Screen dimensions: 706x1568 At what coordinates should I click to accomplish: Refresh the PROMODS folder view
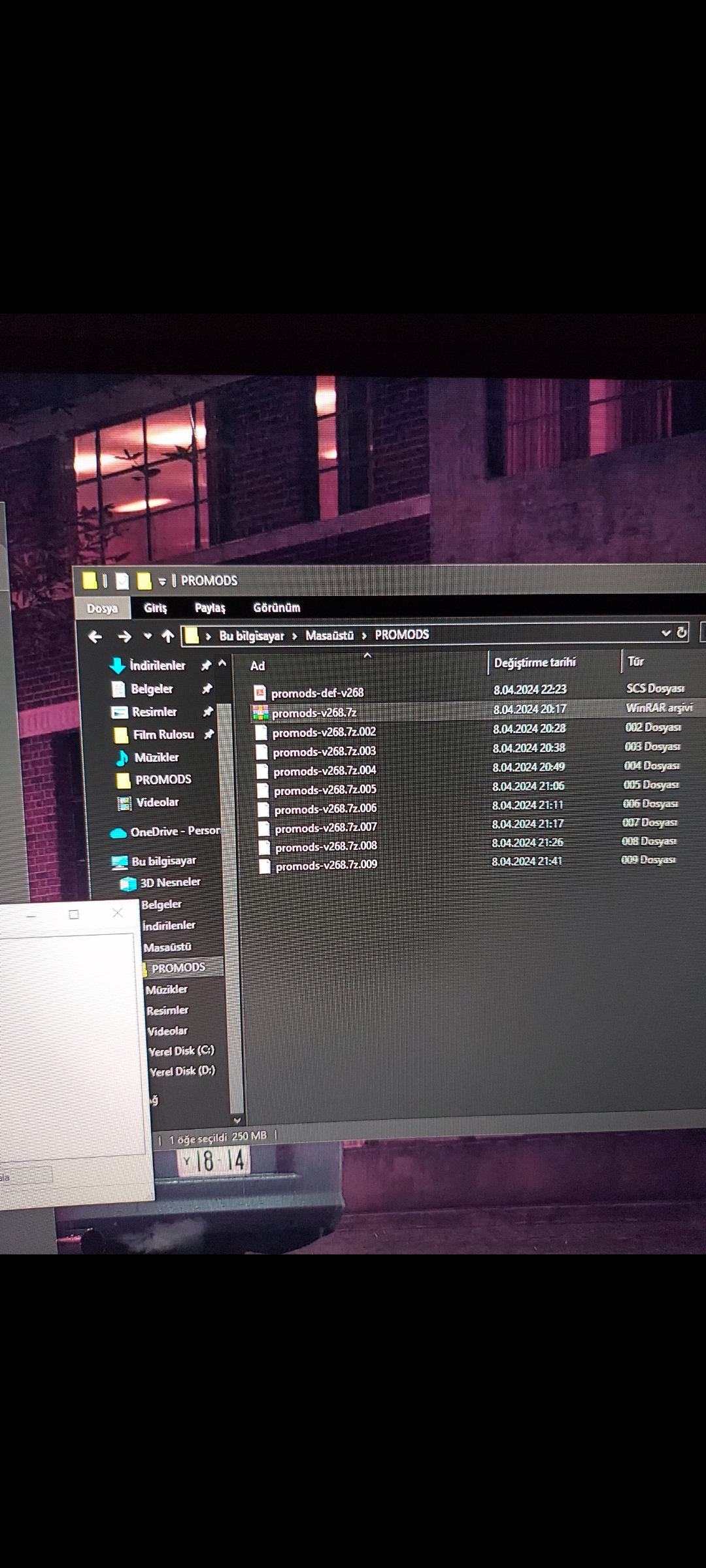tap(682, 632)
